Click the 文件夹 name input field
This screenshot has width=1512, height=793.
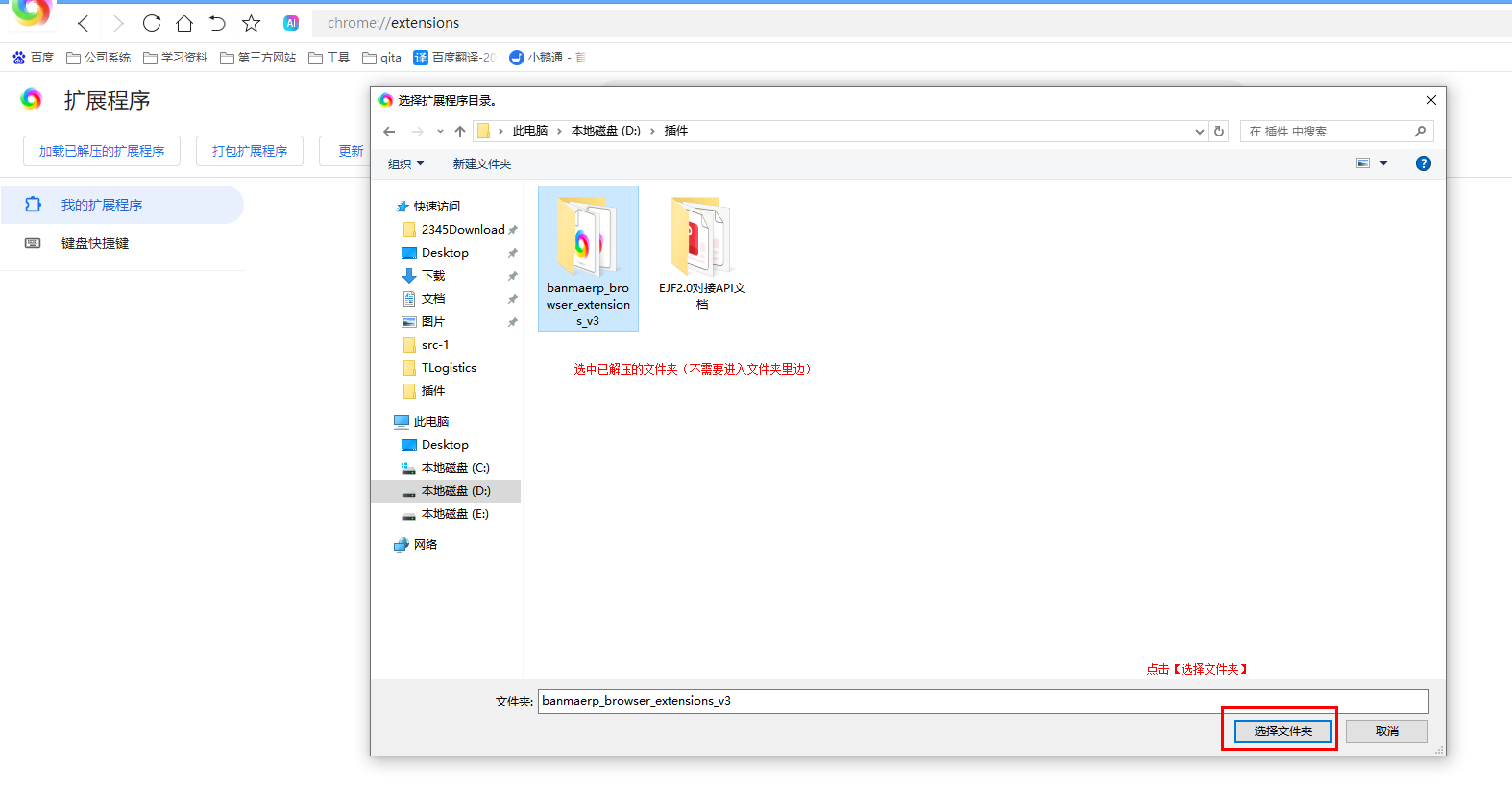point(982,701)
